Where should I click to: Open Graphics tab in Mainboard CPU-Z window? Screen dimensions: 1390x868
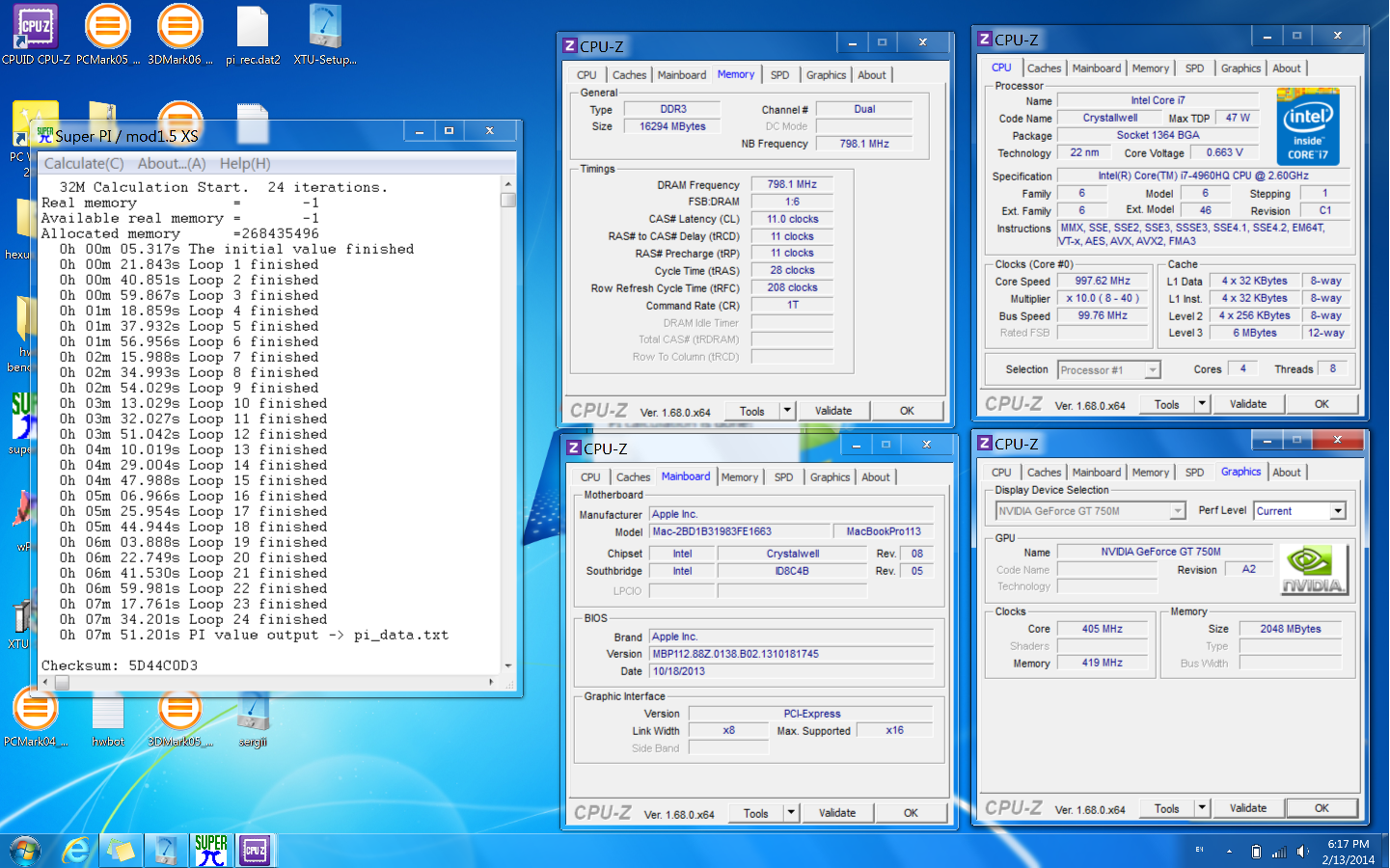click(830, 477)
